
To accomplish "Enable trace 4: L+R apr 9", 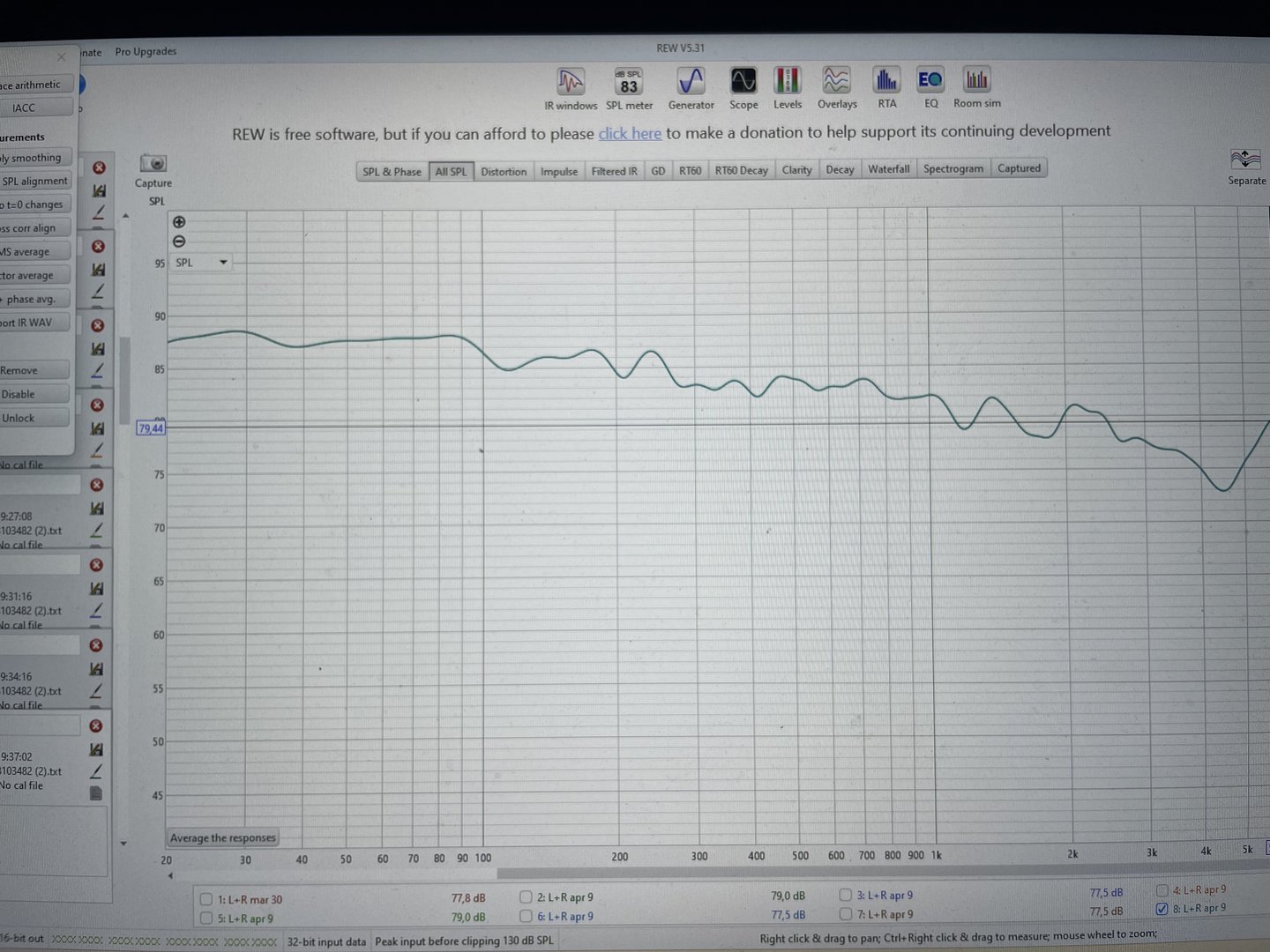I will pyautogui.click(x=1162, y=890).
